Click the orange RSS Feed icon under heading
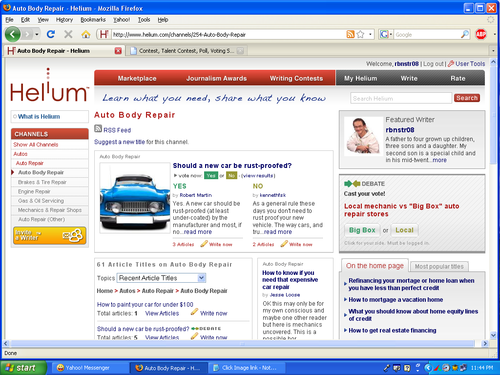Image resolution: width=500 pixels, height=375 pixels. [98, 128]
